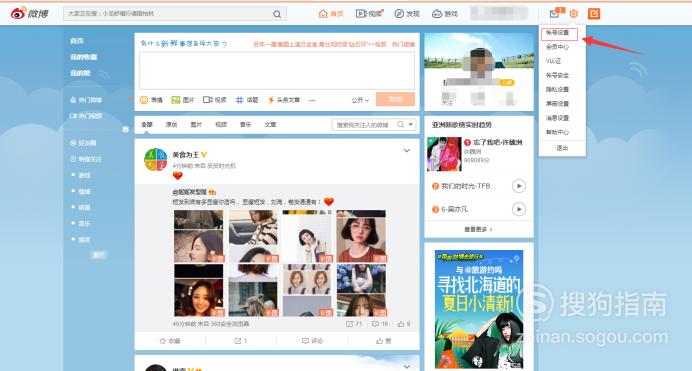This screenshot has height=371, width=692.
Task: Select 帐号安全 in the settings menu
Action: (557, 75)
